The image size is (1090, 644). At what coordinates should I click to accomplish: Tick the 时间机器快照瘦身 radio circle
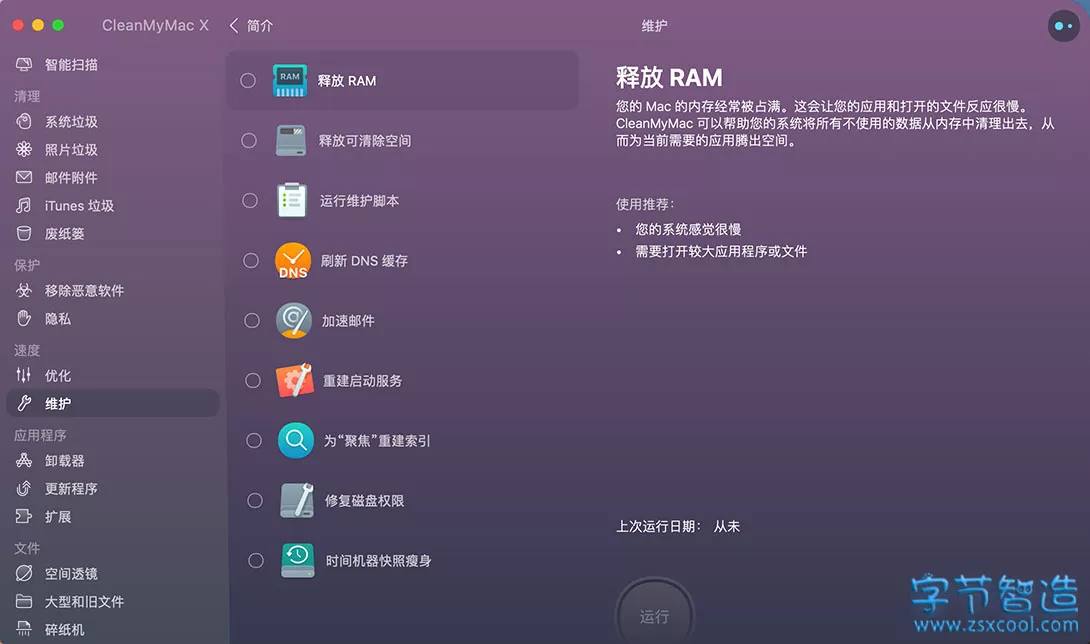256,561
